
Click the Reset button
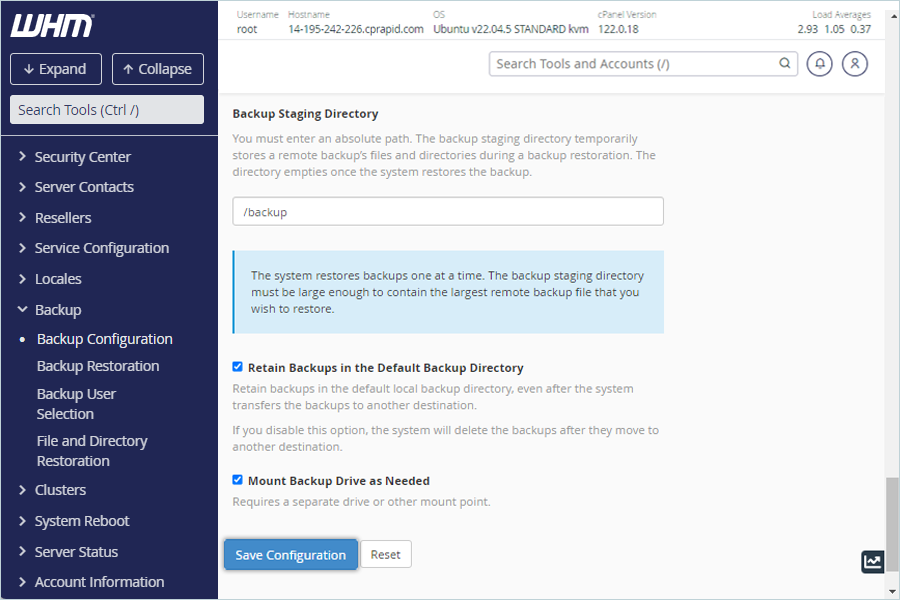pyautogui.click(x=386, y=555)
